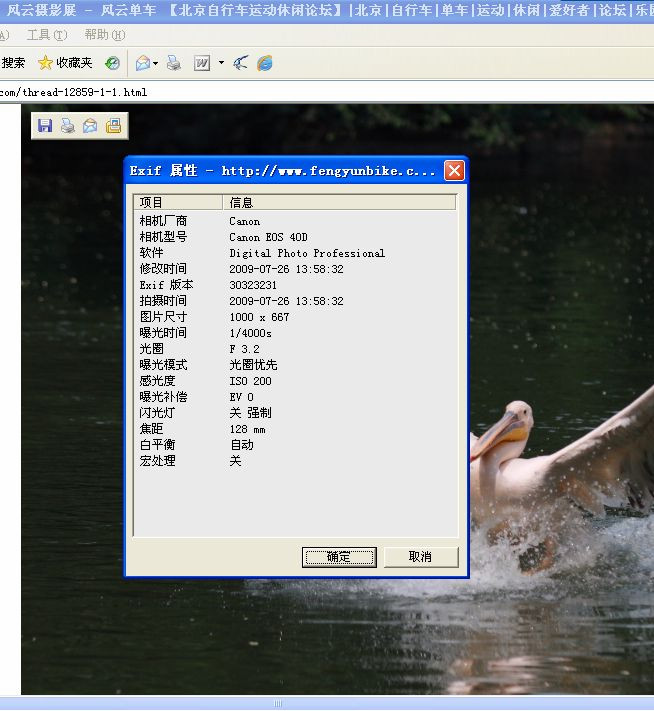Click the pictures-folder icon on the image toolbar
The height and width of the screenshot is (711, 654).
[x=113, y=126]
